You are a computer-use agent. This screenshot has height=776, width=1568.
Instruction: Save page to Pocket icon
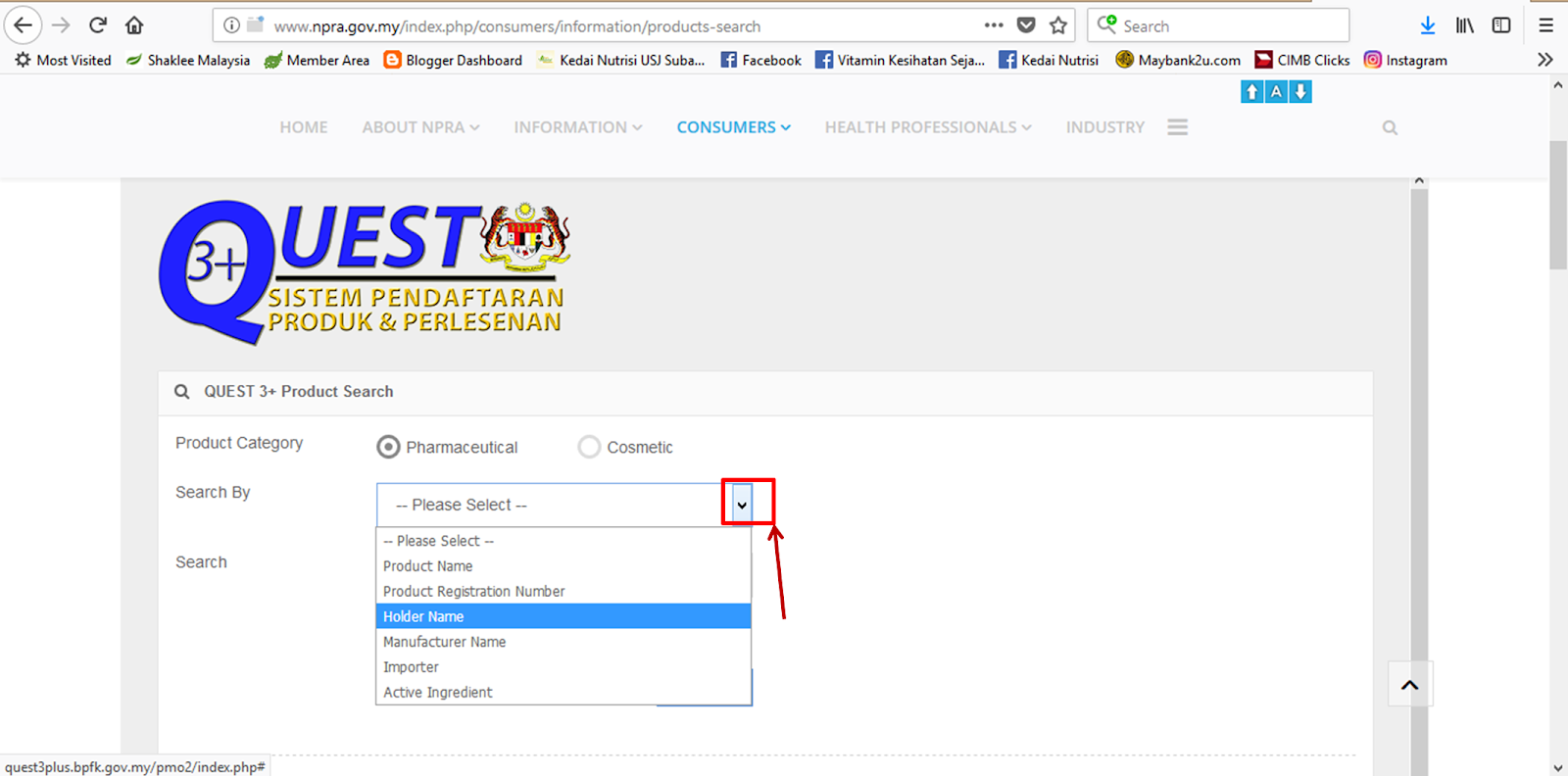point(1026,25)
